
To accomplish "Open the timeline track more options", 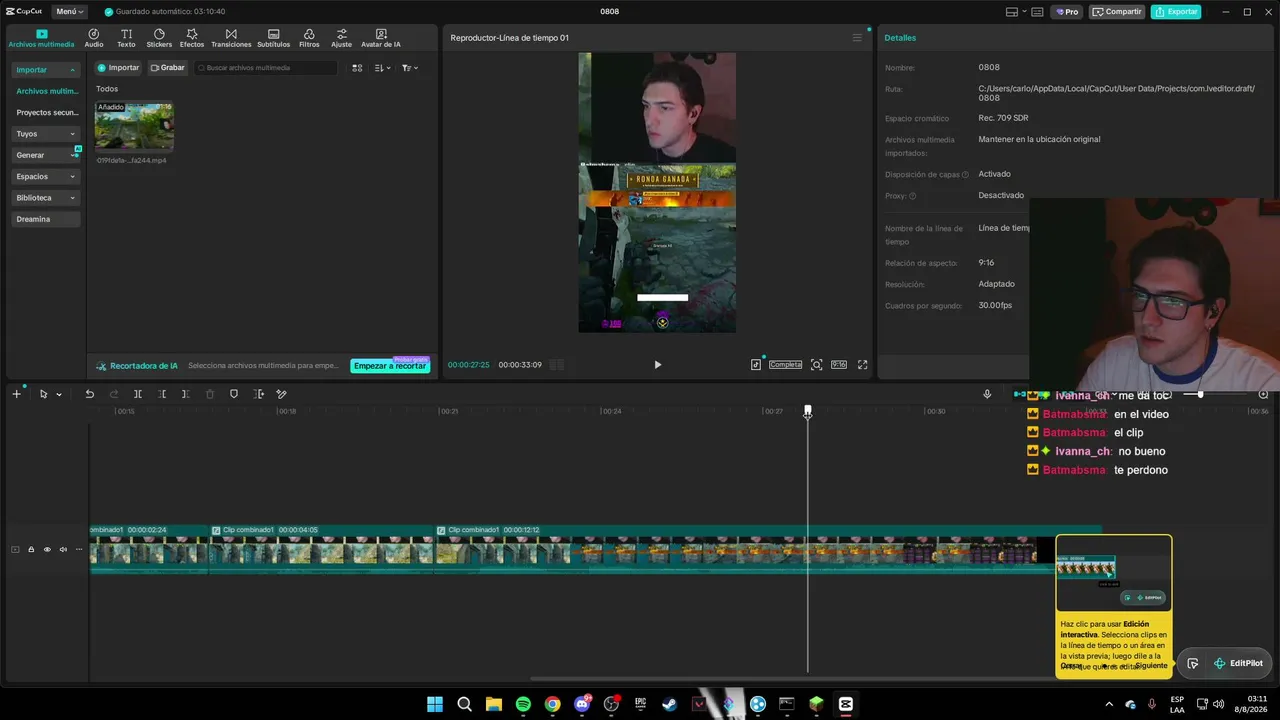I will point(79,549).
